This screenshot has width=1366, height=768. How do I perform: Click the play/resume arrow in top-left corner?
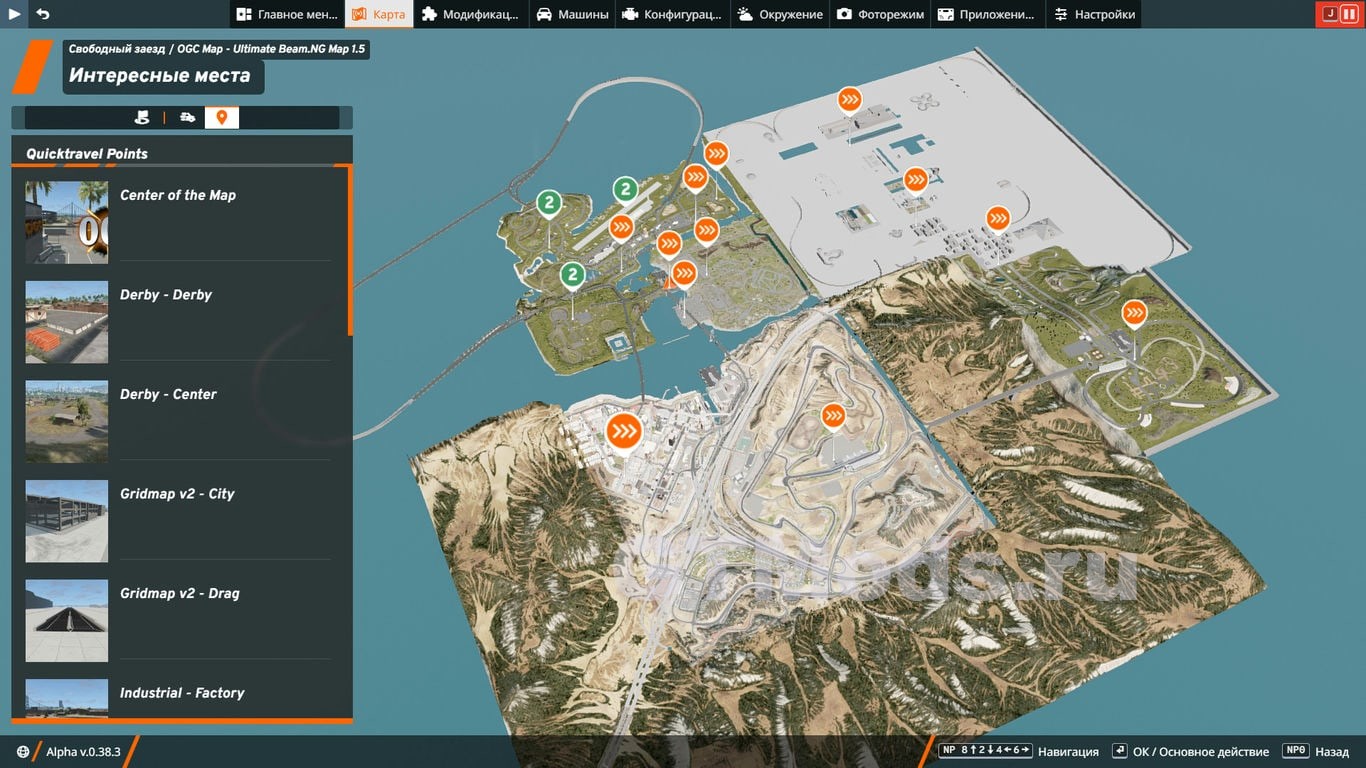[x=15, y=14]
